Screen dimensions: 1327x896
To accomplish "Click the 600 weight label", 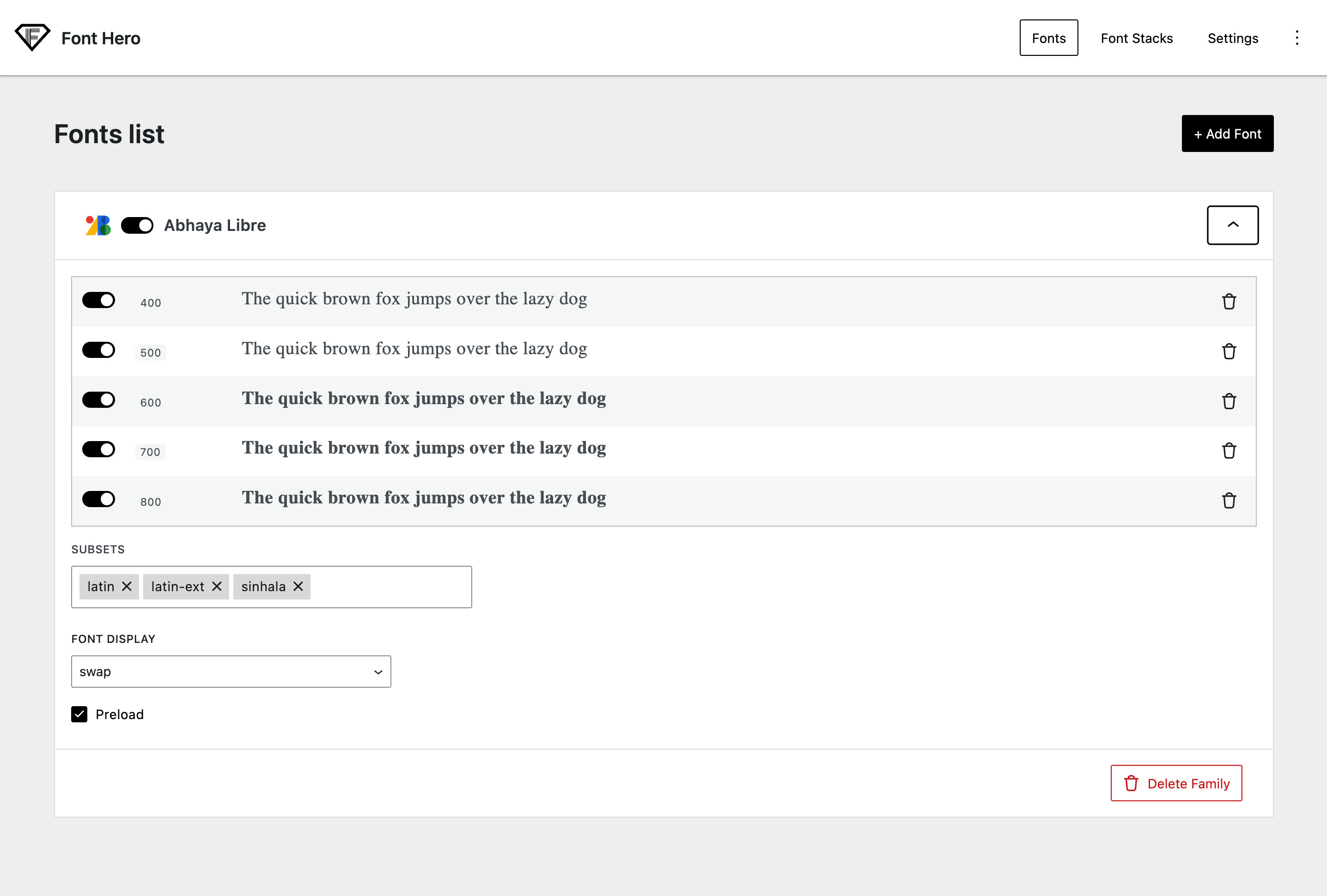I will coord(151,402).
